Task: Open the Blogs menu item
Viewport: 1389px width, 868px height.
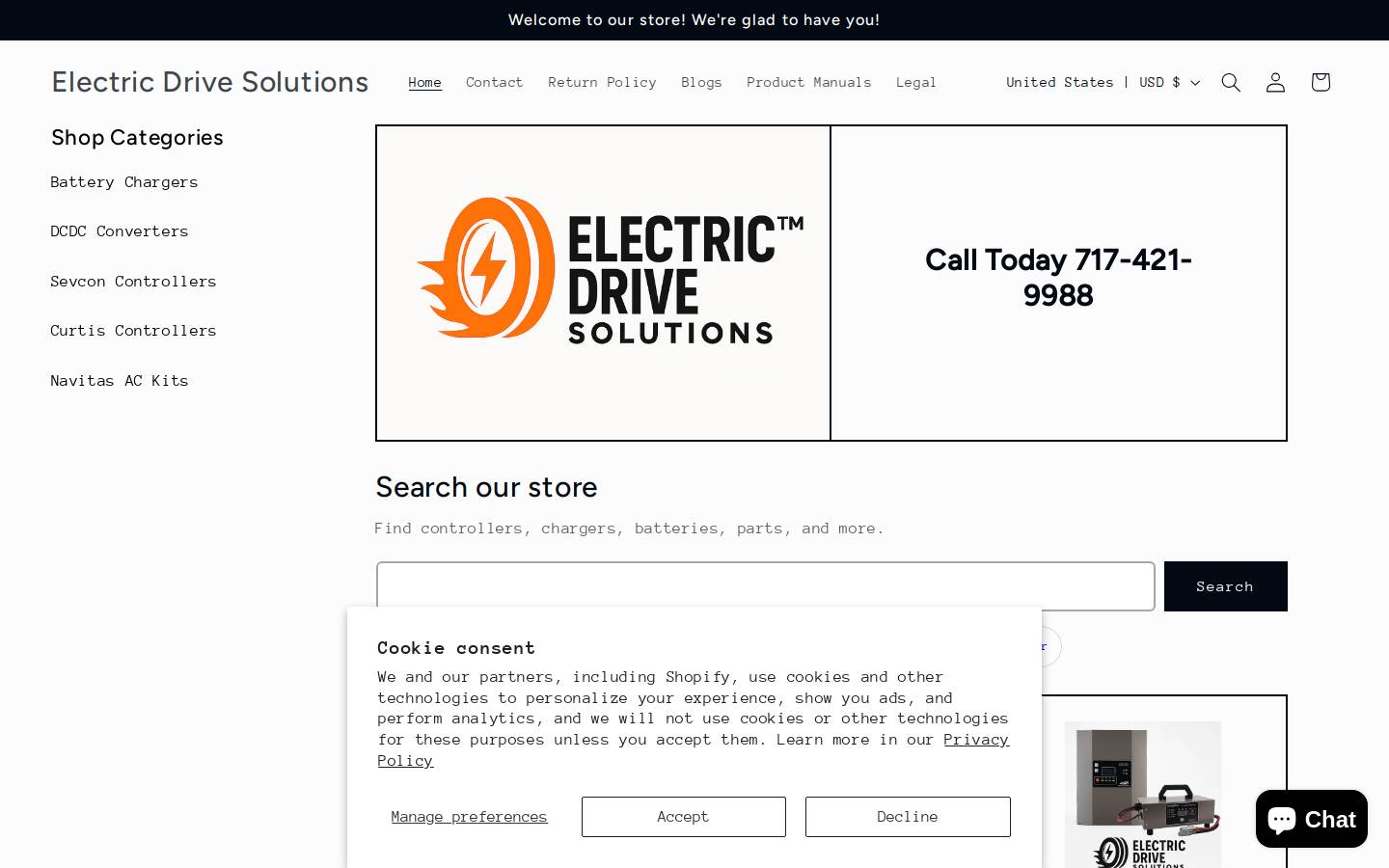Action: click(701, 82)
